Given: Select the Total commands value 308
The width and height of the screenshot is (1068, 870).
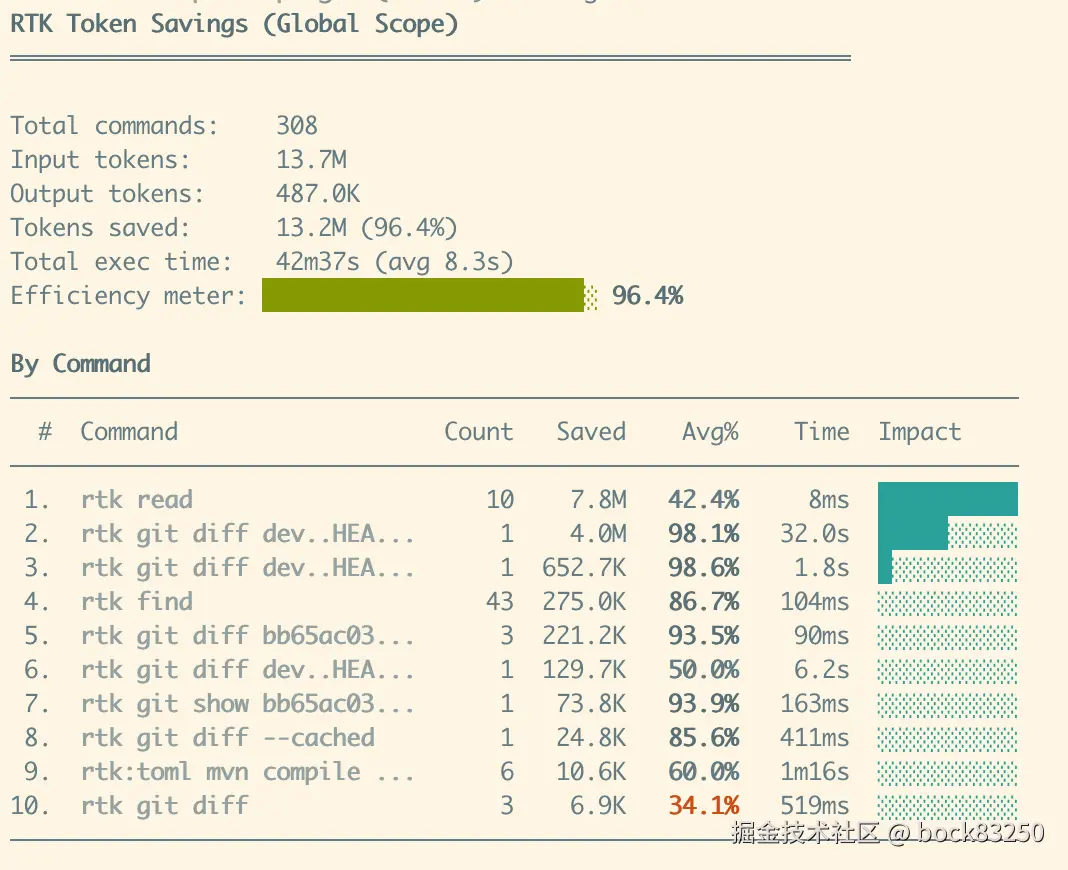Looking at the screenshot, I should (297, 125).
